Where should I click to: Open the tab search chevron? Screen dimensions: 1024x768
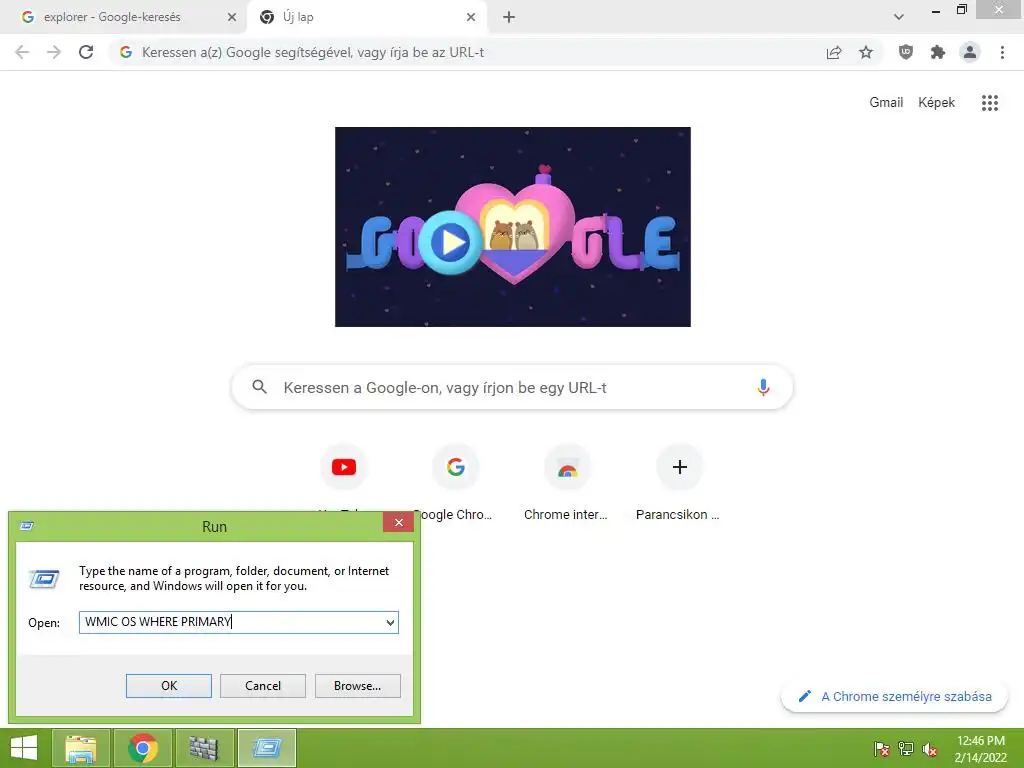click(x=899, y=17)
